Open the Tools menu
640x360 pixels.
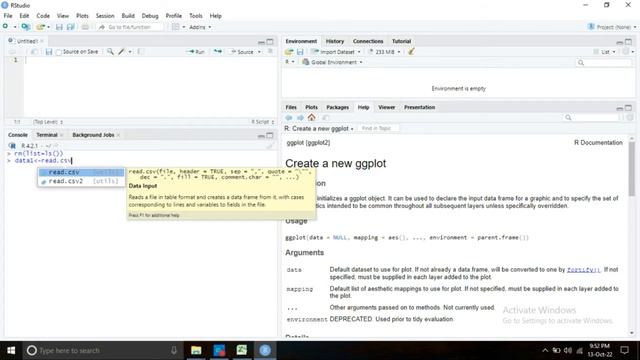(x=196, y=16)
